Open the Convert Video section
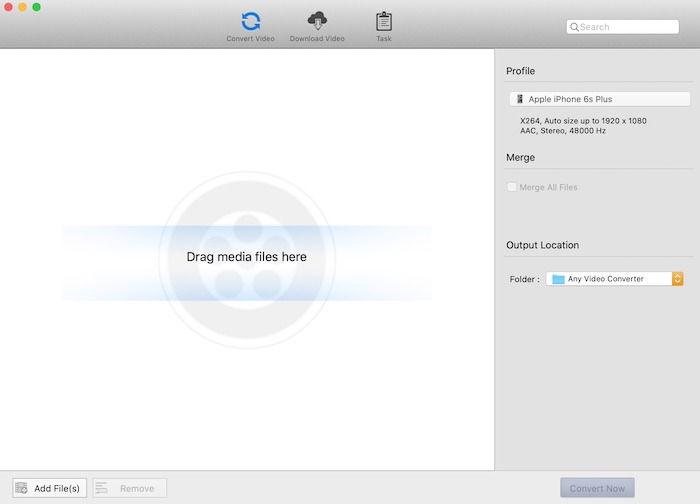The width and height of the screenshot is (700, 504). tap(250, 26)
